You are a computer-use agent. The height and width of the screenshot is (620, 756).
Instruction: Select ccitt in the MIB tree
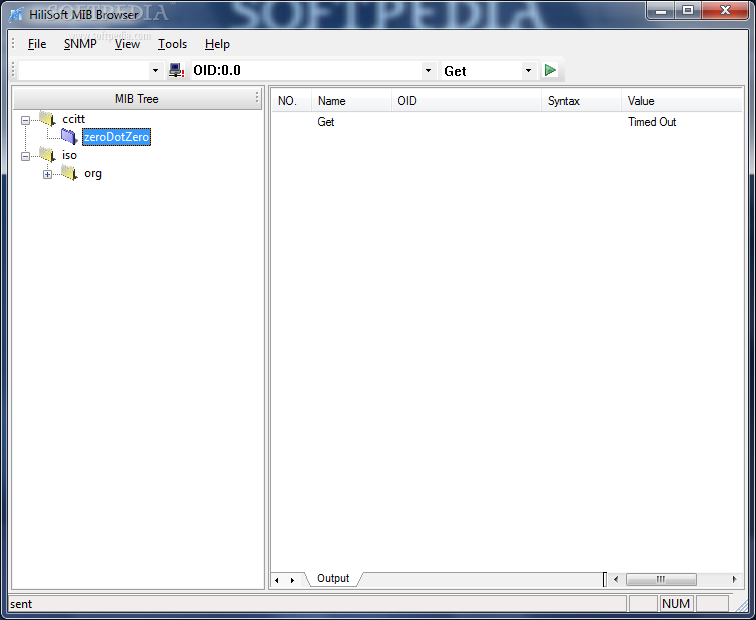pyautogui.click(x=73, y=119)
